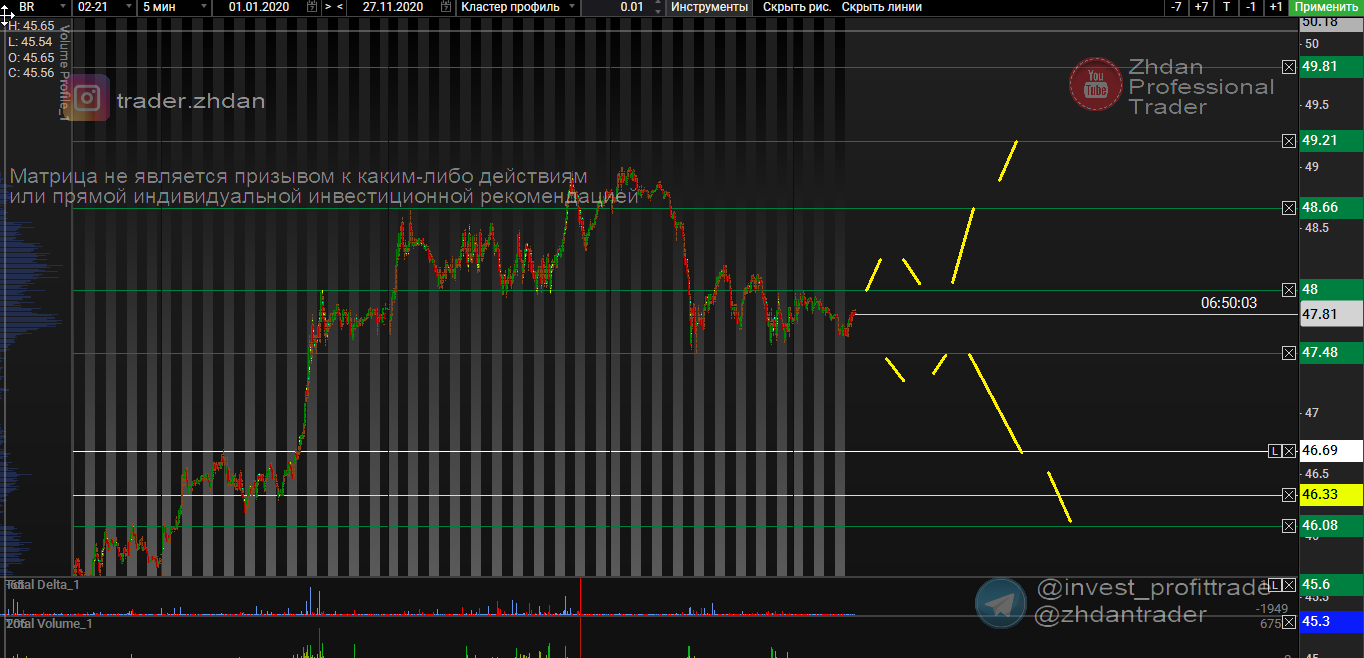
Task: Remove the 48 level line via X
Action: pyautogui.click(x=1289, y=290)
